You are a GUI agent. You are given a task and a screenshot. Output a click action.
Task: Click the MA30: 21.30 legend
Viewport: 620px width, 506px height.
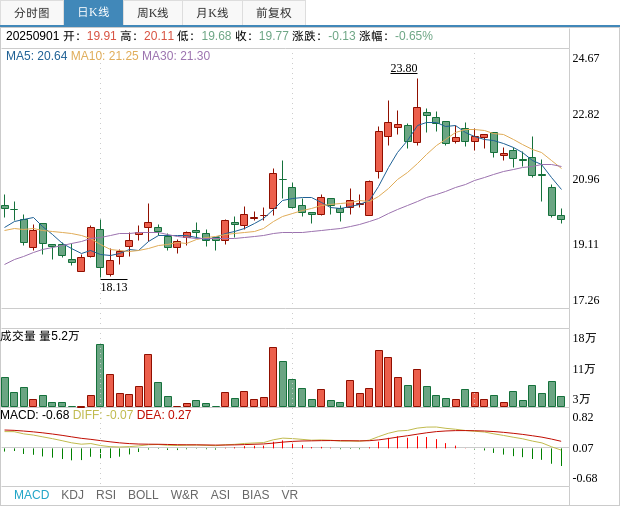tap(176, 56)
